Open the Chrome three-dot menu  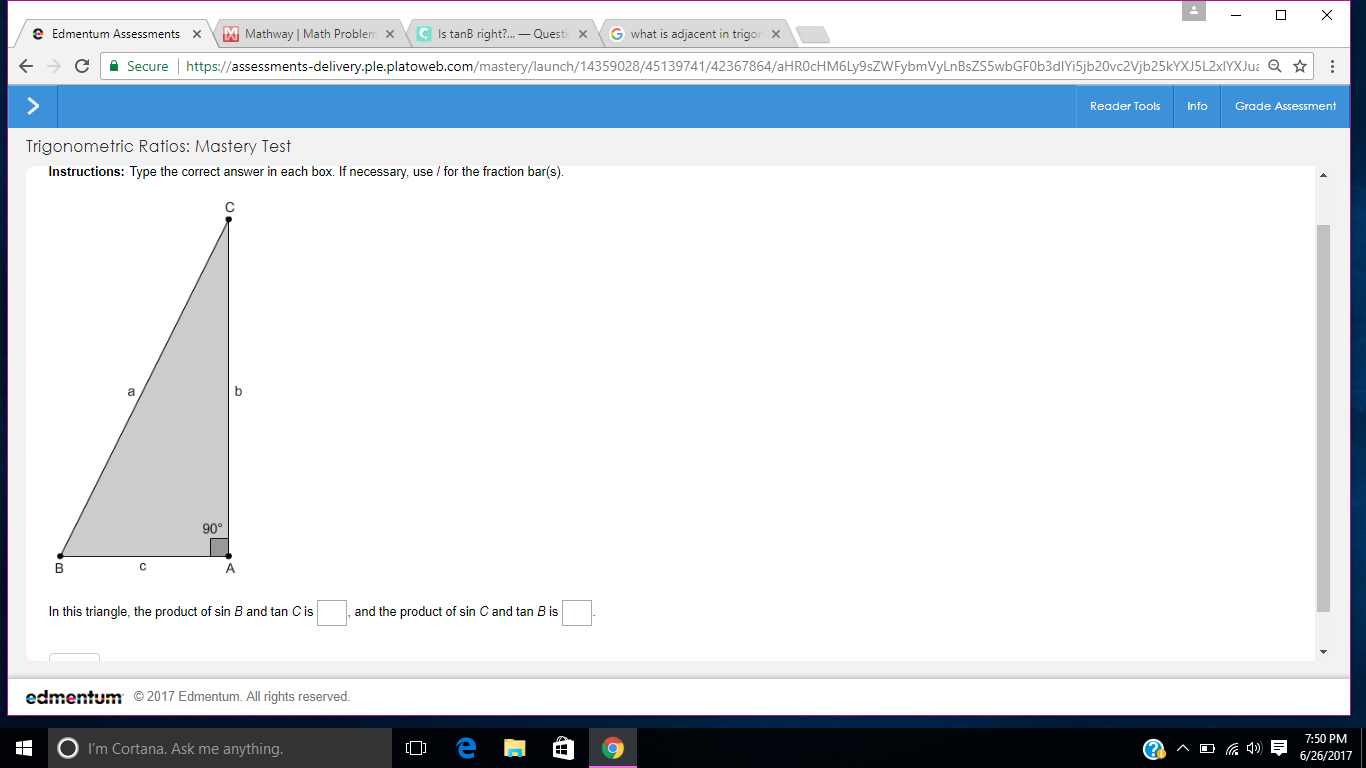point(1333,66)
